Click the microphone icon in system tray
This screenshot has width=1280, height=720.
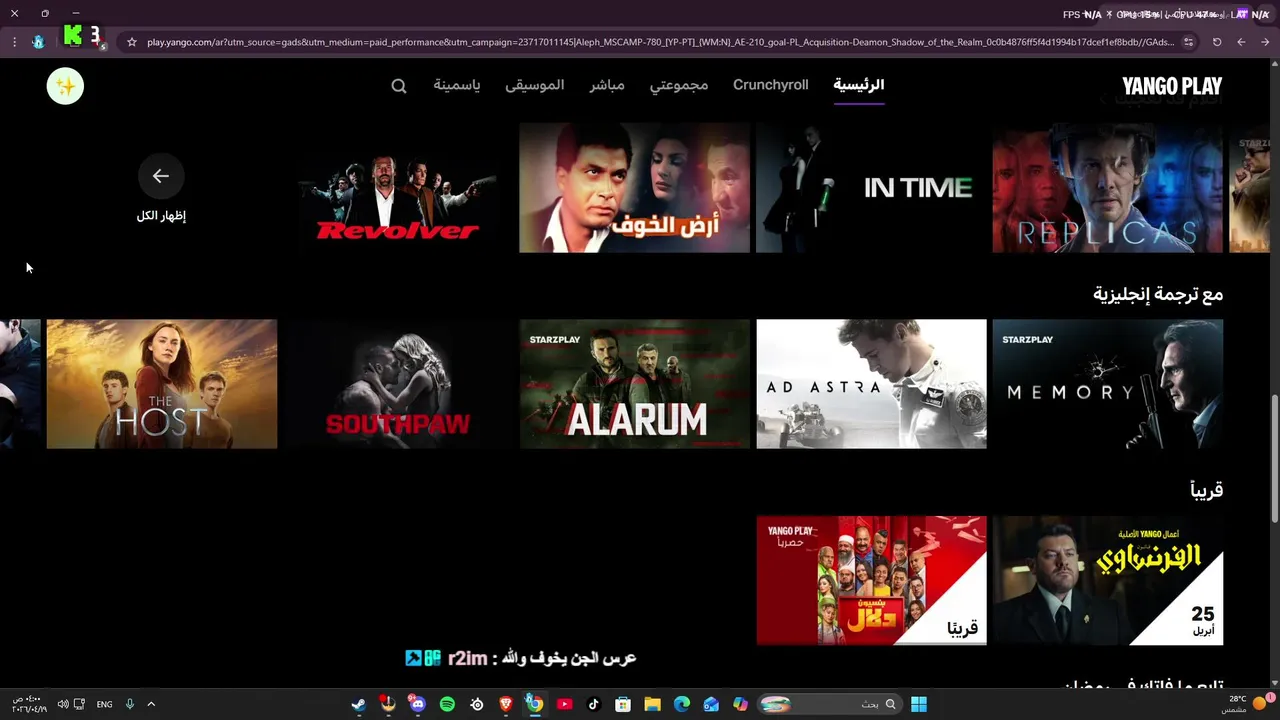(x=130, y=704)
